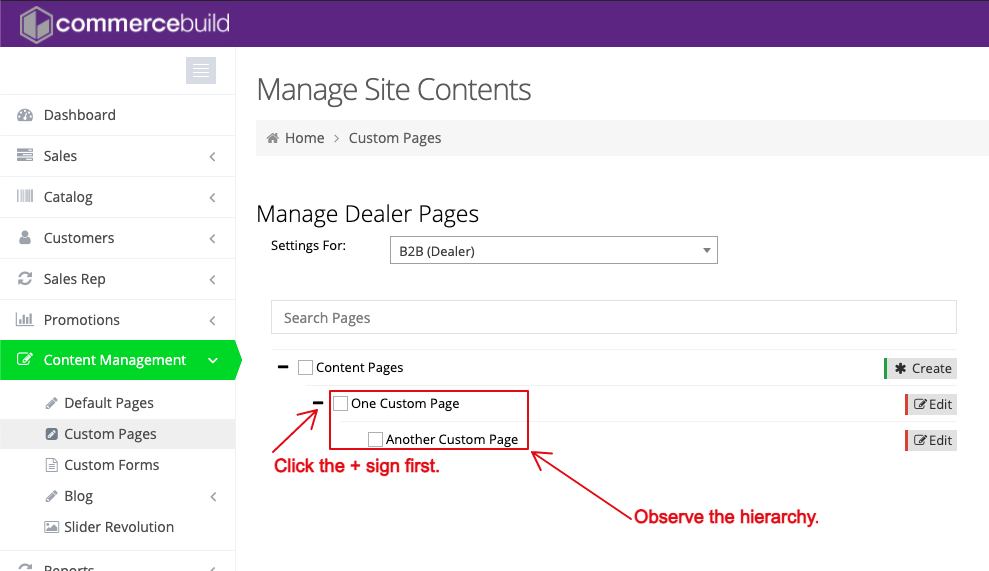989x571 pixels.
Task: Check the Content Pages checkbox
Action: point(306,368)
